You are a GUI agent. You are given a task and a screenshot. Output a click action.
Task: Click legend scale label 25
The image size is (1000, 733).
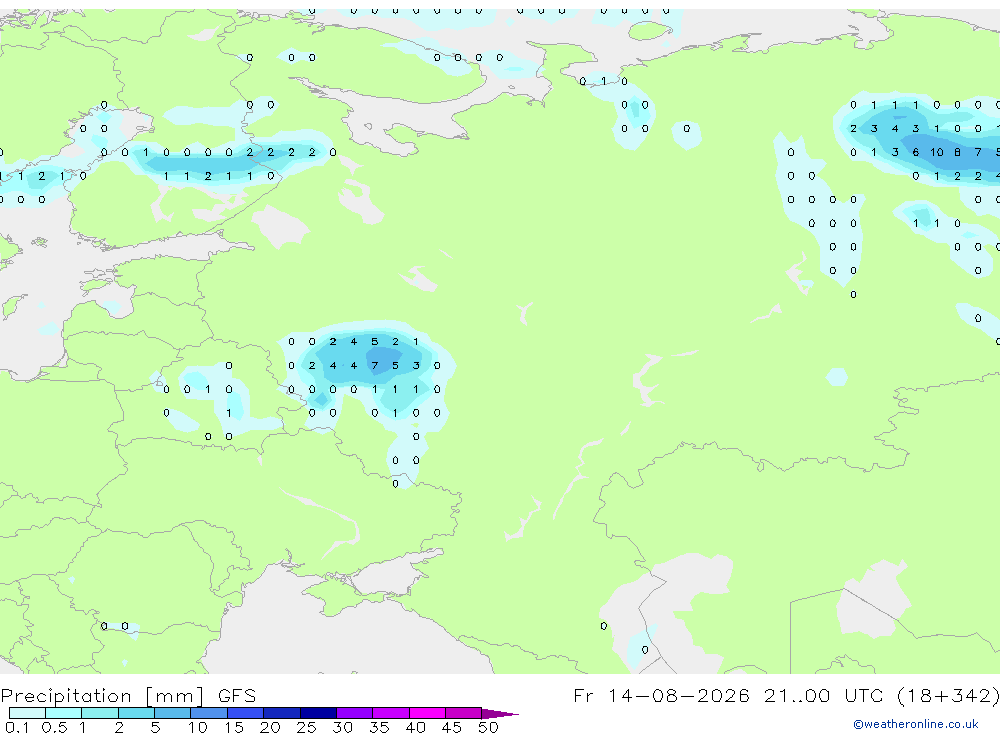point(306,727)
